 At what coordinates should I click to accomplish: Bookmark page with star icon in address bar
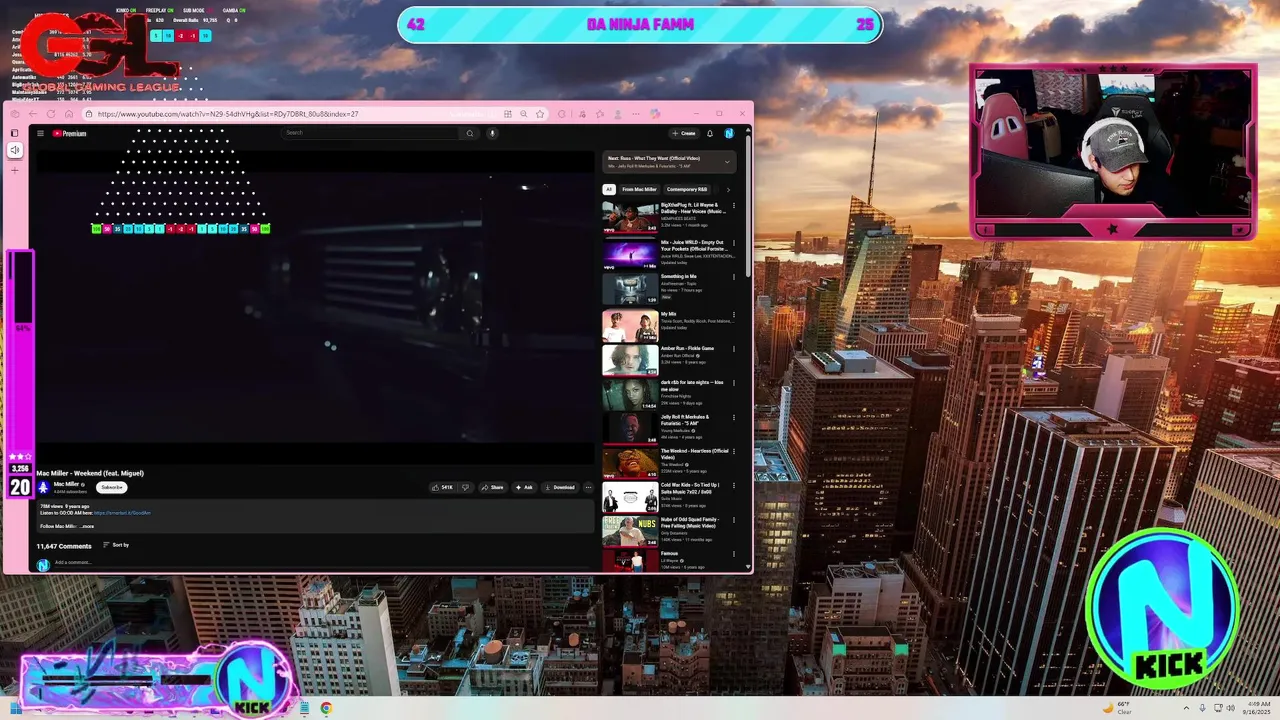[540, 114]
